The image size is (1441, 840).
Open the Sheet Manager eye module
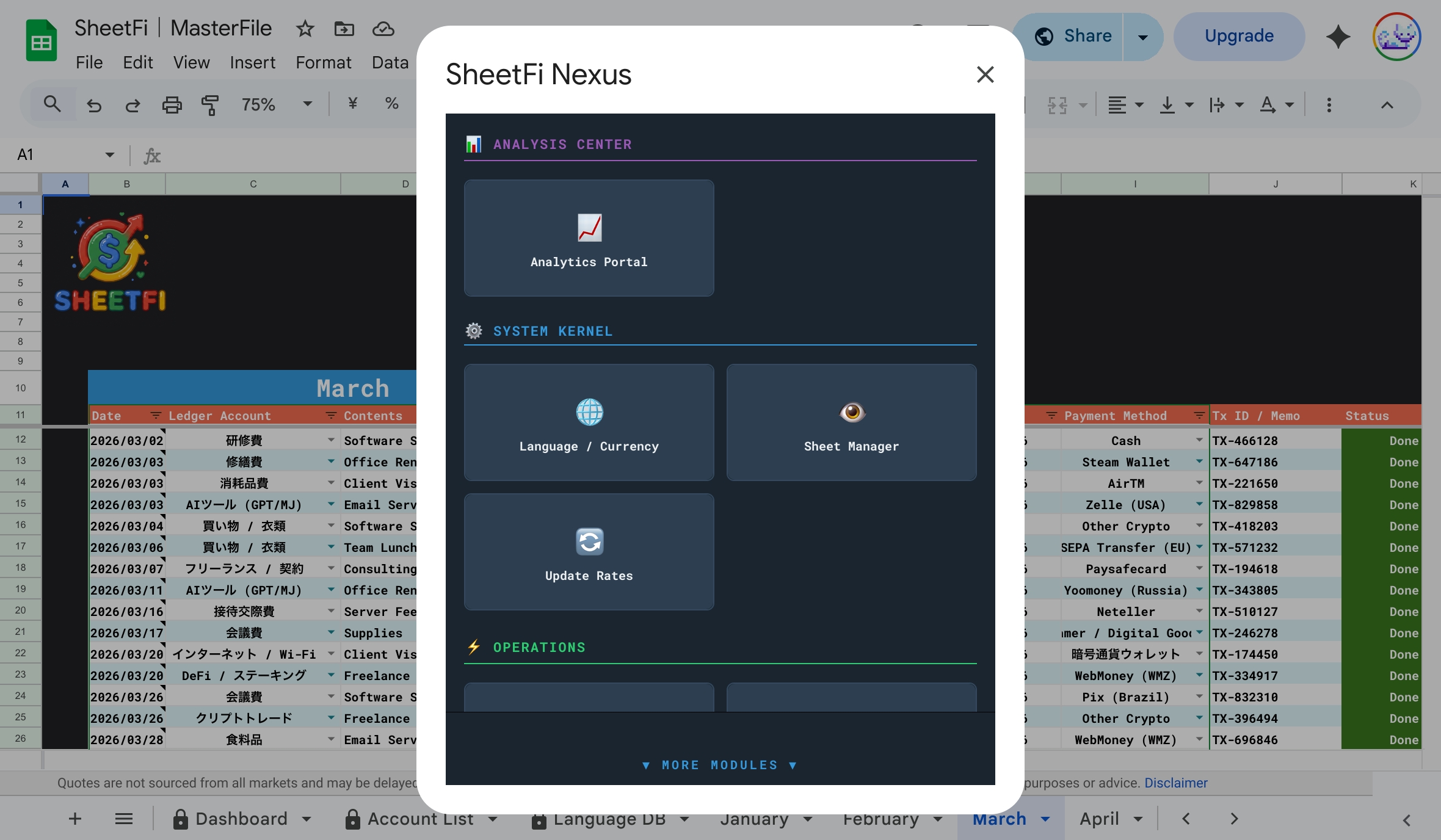(851, 422)
